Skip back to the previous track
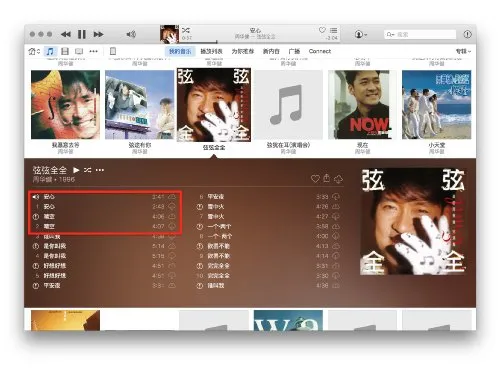Viewport: 500px width, 375px height. point(66,34)
